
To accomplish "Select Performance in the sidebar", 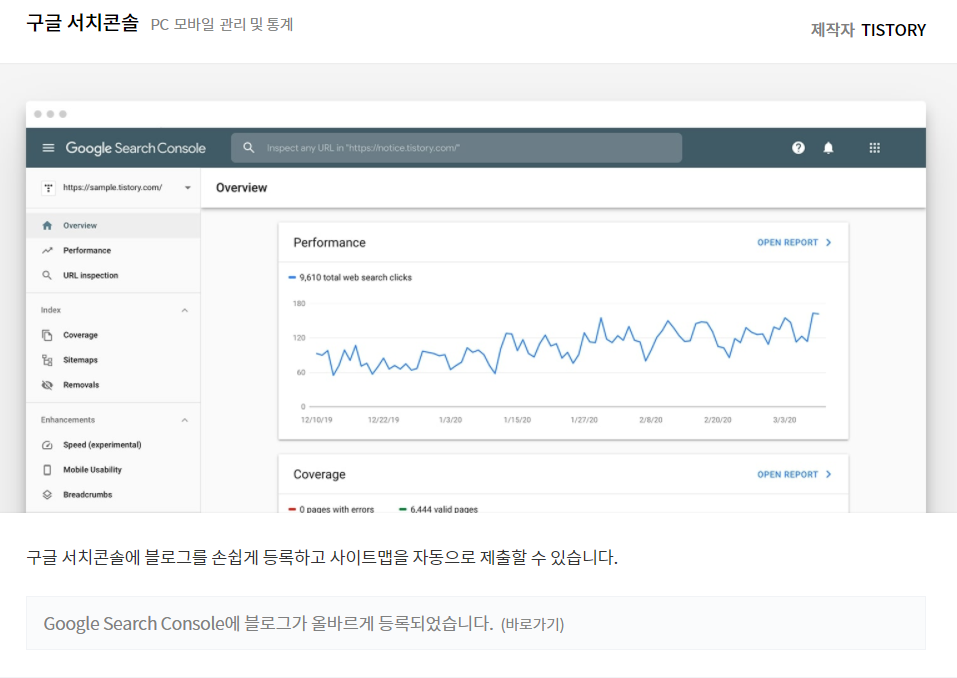I will (x=113, y=251).
